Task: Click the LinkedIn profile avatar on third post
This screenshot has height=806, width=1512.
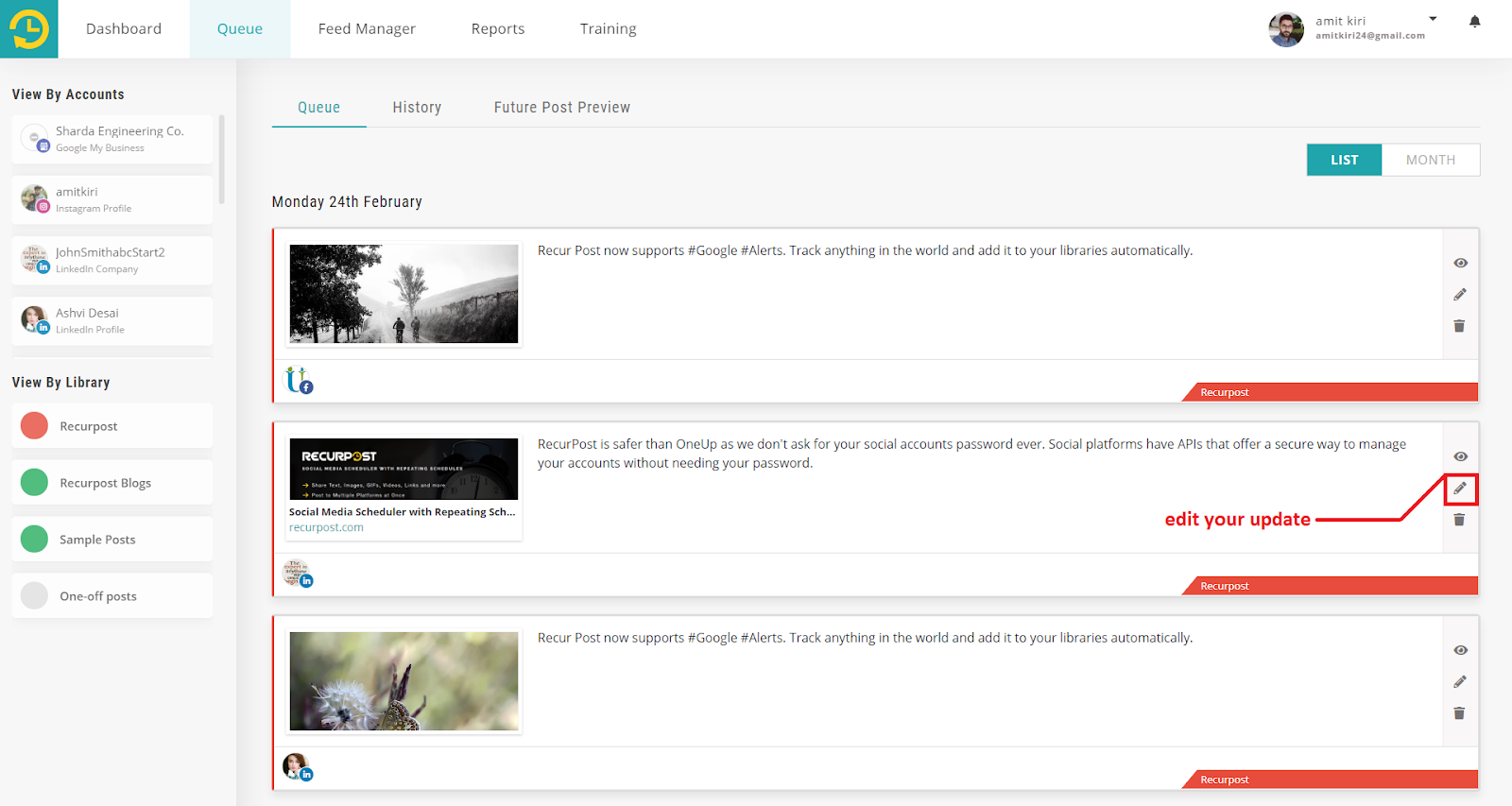Action: coord(298,766)
